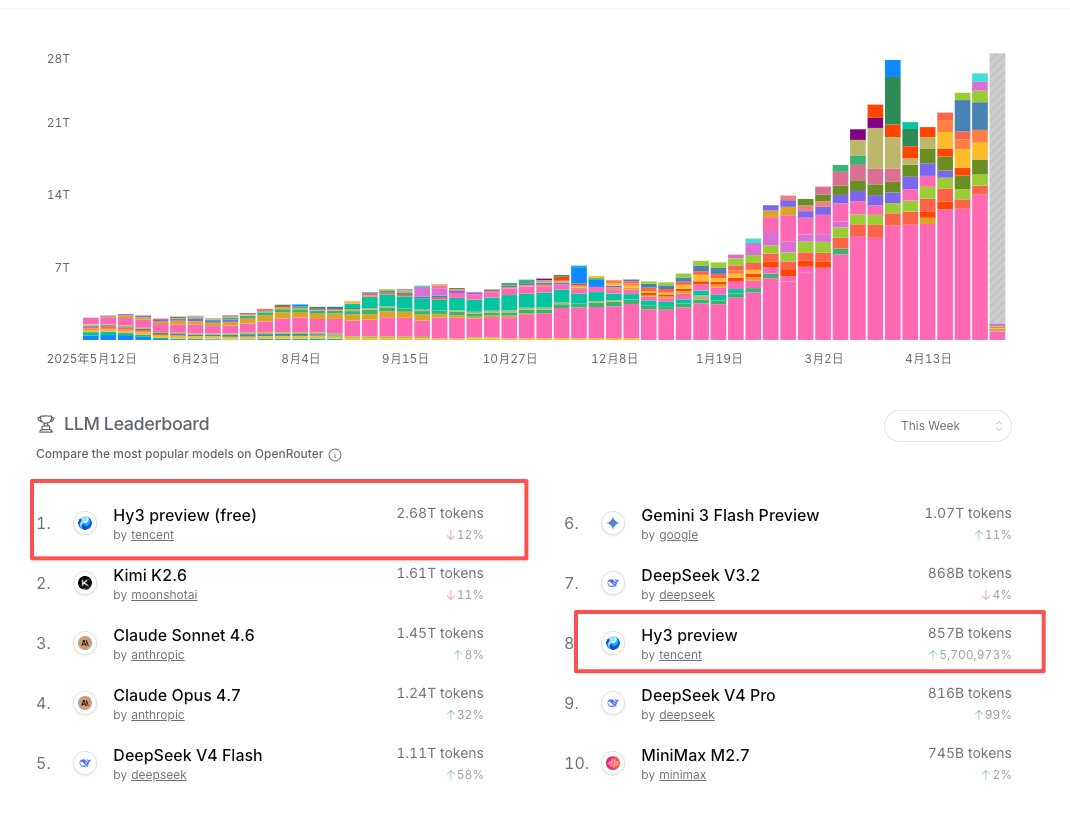Viewport: 1070px width, 820px height.
Task: Visit tencent author link under Hy3 preview (free)
Action: (152, 535)
